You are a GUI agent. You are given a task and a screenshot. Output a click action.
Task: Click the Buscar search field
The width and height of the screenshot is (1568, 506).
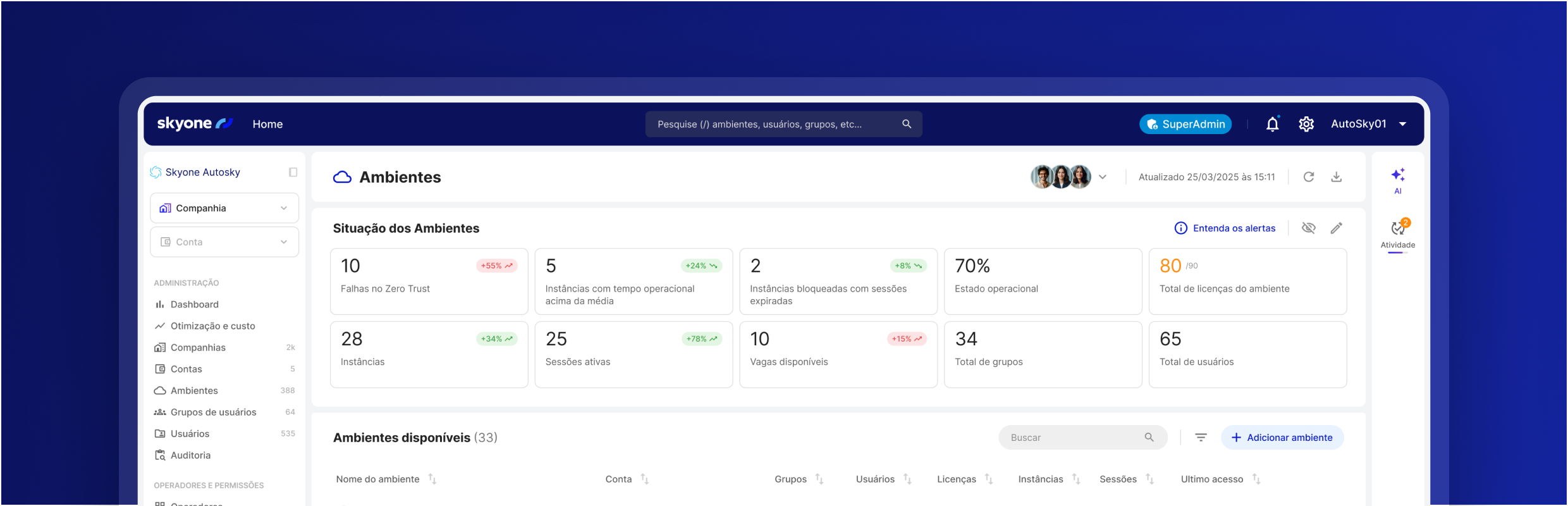coord(1075,438)
